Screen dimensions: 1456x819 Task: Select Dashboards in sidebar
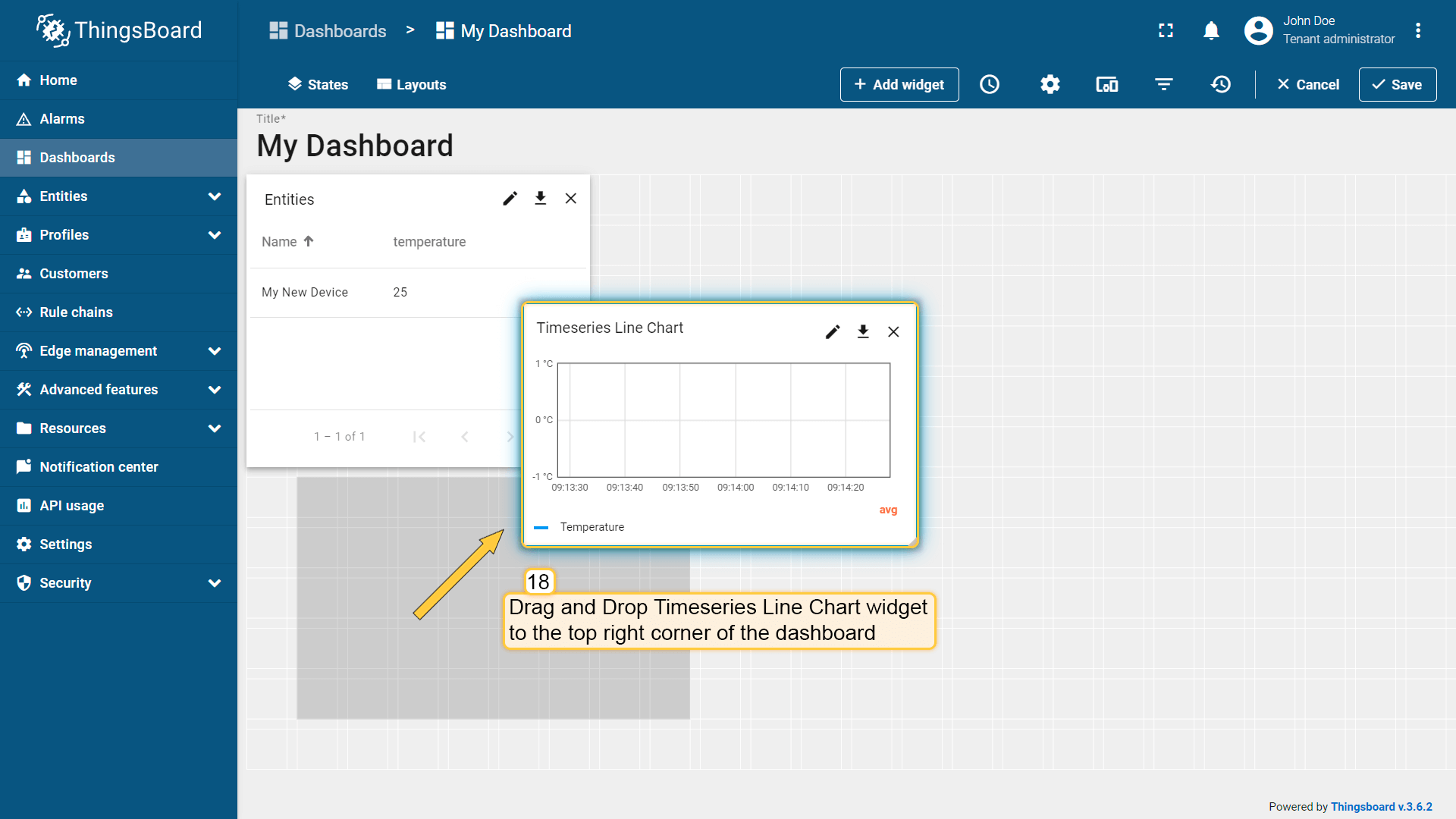point(118,158)
